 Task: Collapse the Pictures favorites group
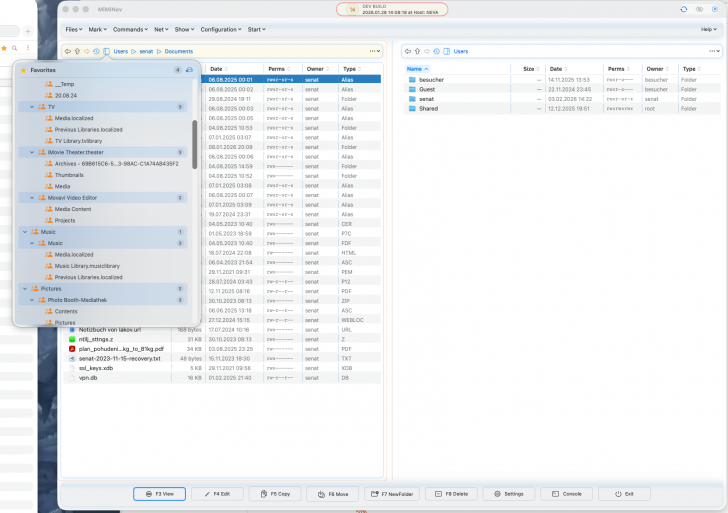coord(25,289)
